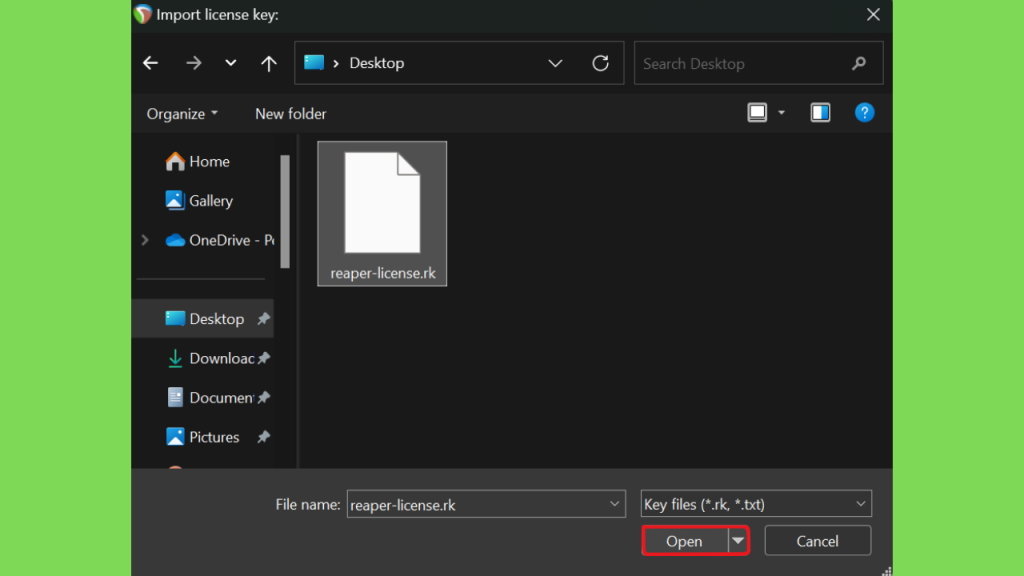Image resolution: width=1024 pixels, height=576 pixels.
Task: Expand the File name dropdown arrow
Action: pyautogui.click(x=614, y=504)
